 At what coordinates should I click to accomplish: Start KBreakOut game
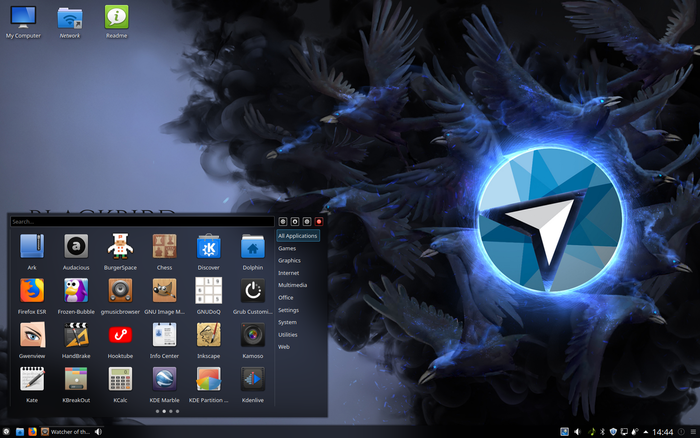click(x=76, y=384)
